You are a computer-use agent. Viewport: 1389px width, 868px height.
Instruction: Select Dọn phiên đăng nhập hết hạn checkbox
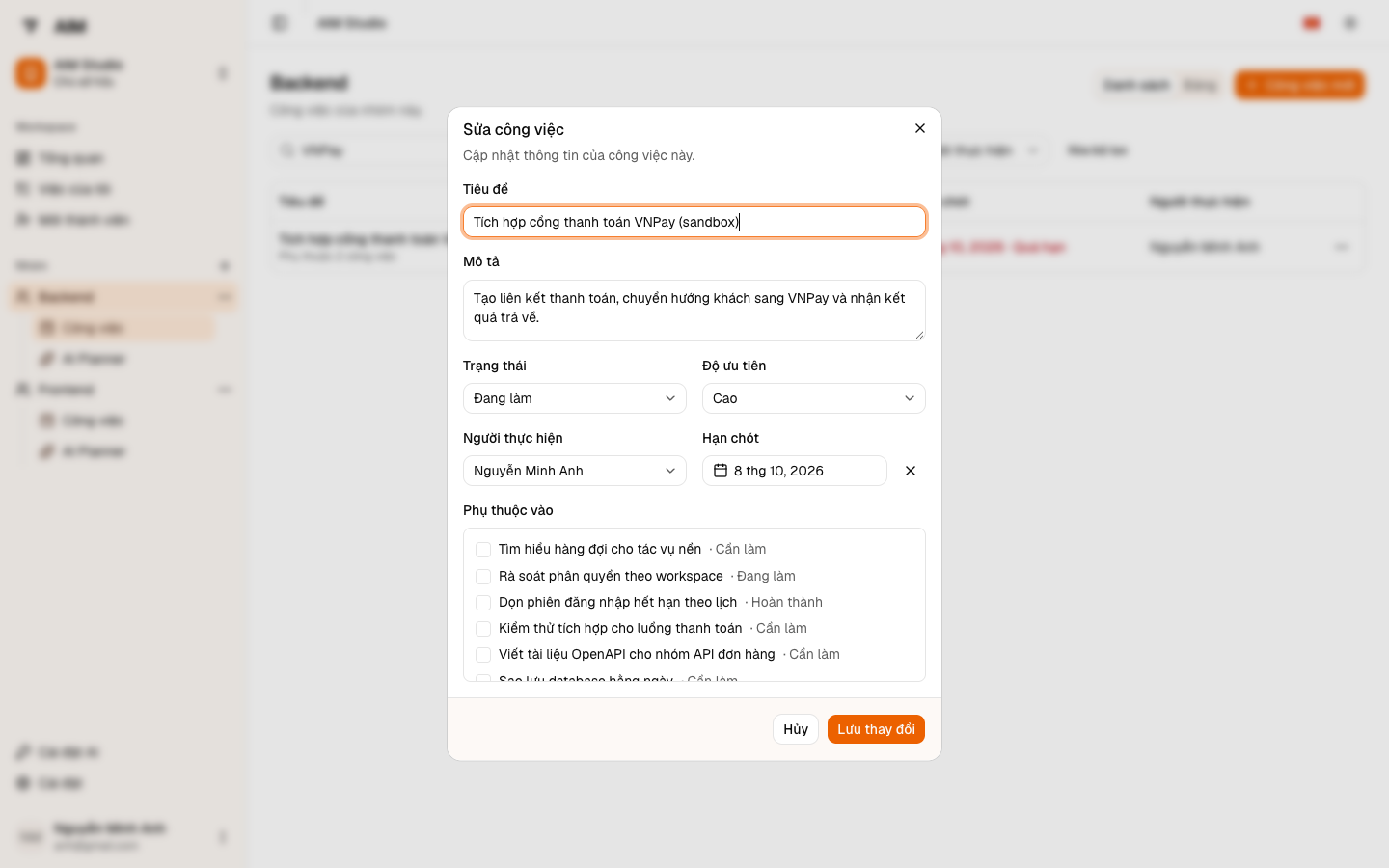click(483, 603)
